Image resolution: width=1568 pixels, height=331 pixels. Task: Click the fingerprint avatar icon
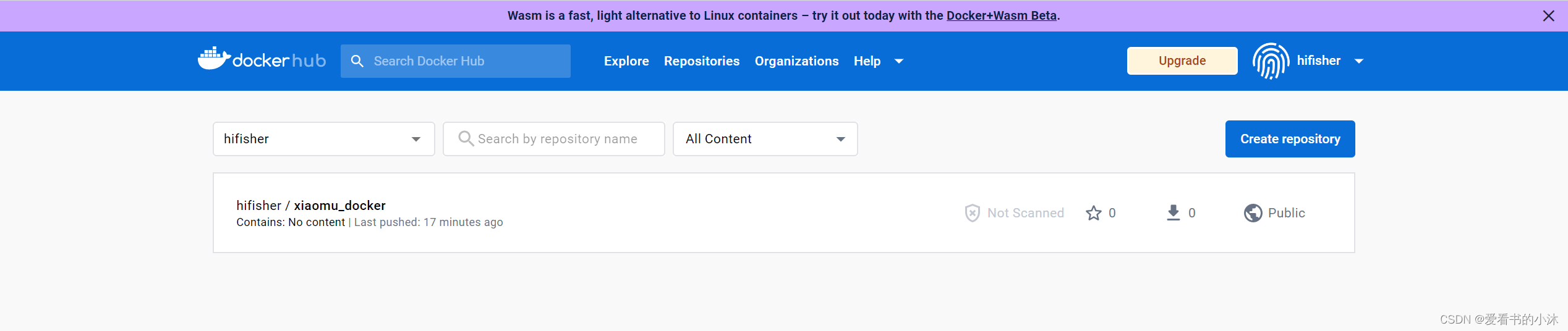click(1270, 61)
